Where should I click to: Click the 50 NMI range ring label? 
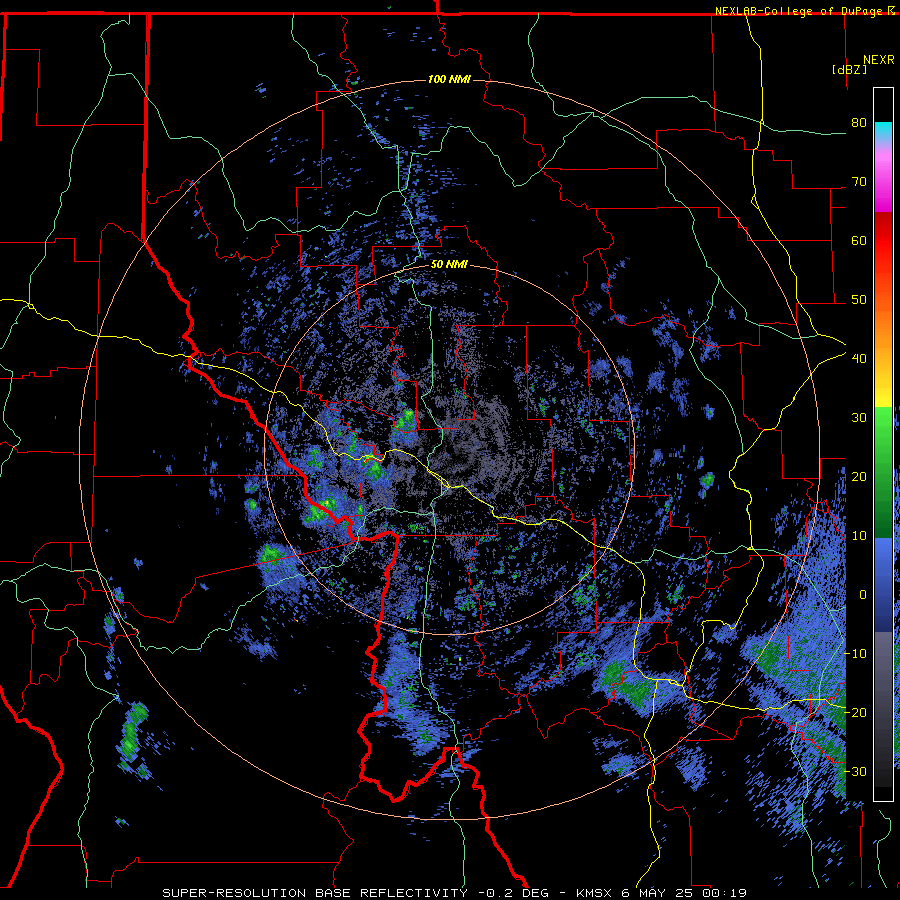(x=449, y=265)
